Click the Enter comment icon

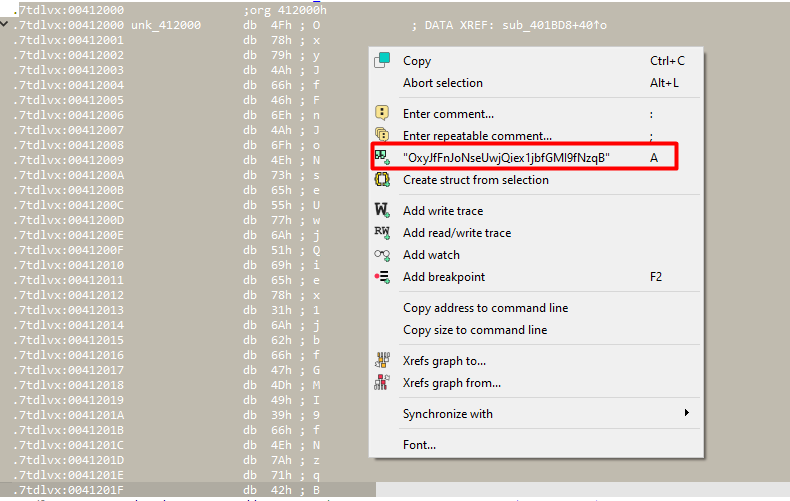(382, 113)
